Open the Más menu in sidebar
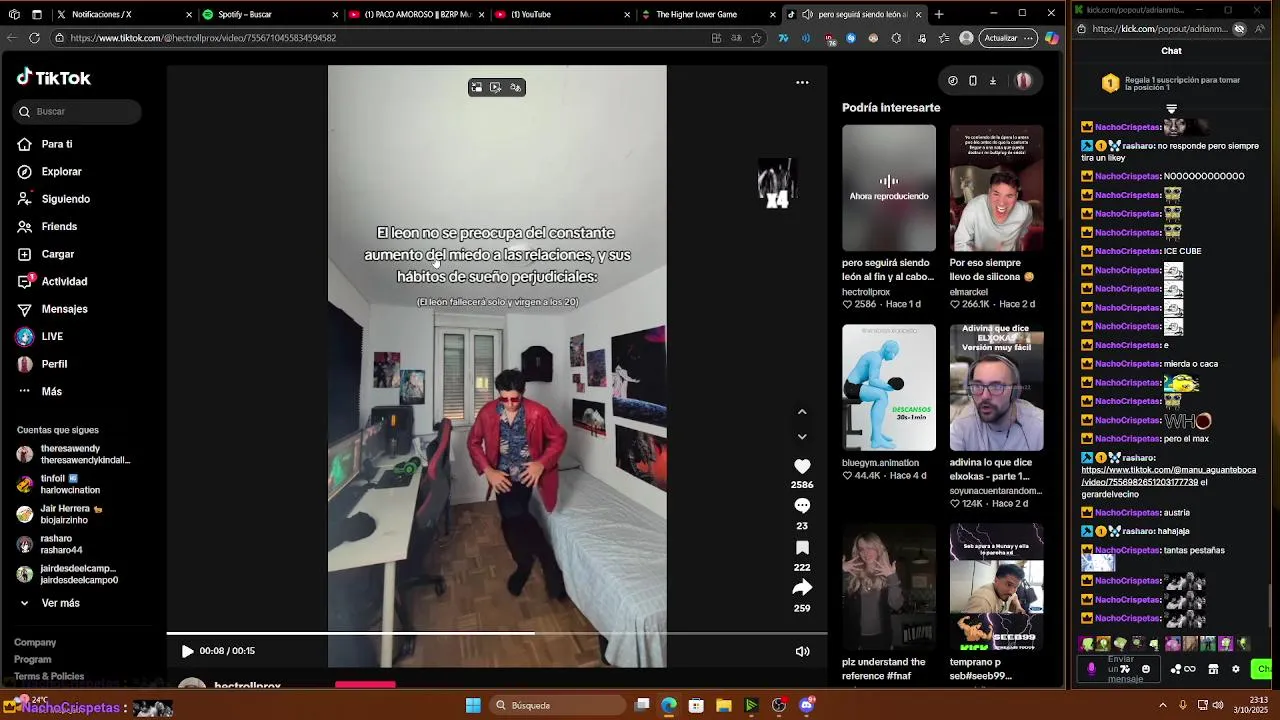Viewport: 1280px width, 720px height. (51, 391)
